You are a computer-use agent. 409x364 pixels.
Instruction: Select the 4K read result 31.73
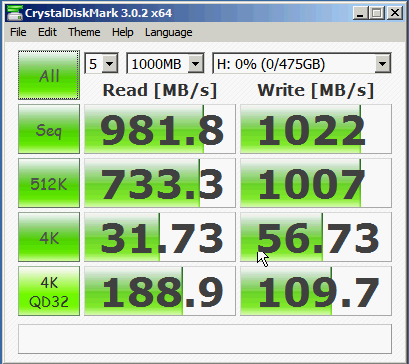tap(160, 237)
